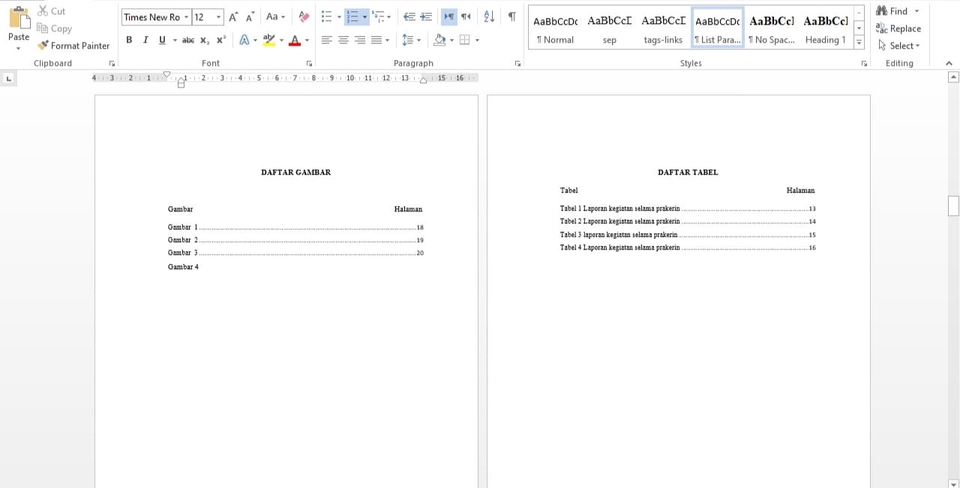Screen dimensions: 960x488
Task: Apply yellow text highlight color
Action: pyautogui.click(x=269, y=40)
